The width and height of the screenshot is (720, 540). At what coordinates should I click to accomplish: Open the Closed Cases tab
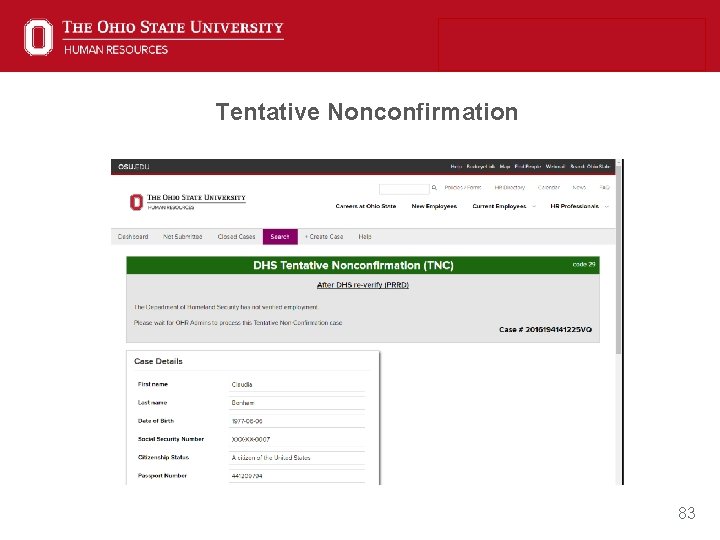click(x=236, y=237)
